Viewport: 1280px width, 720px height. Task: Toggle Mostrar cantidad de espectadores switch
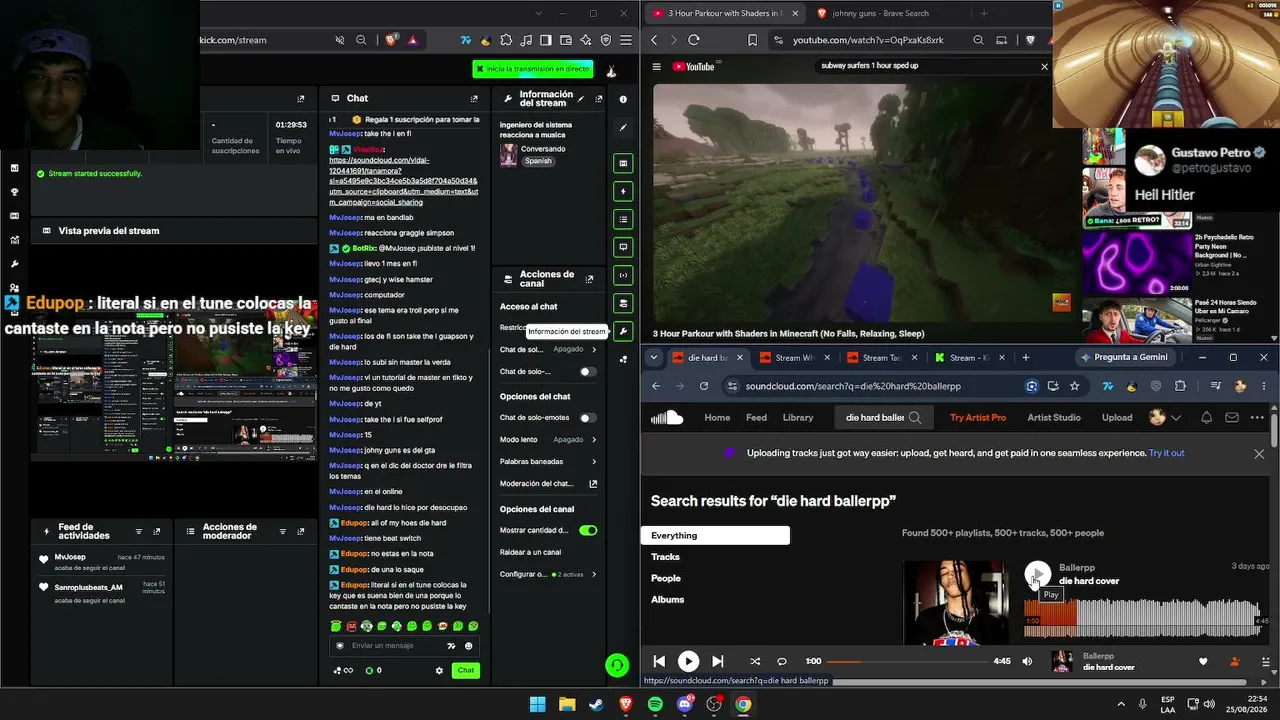tap(588, 530)
